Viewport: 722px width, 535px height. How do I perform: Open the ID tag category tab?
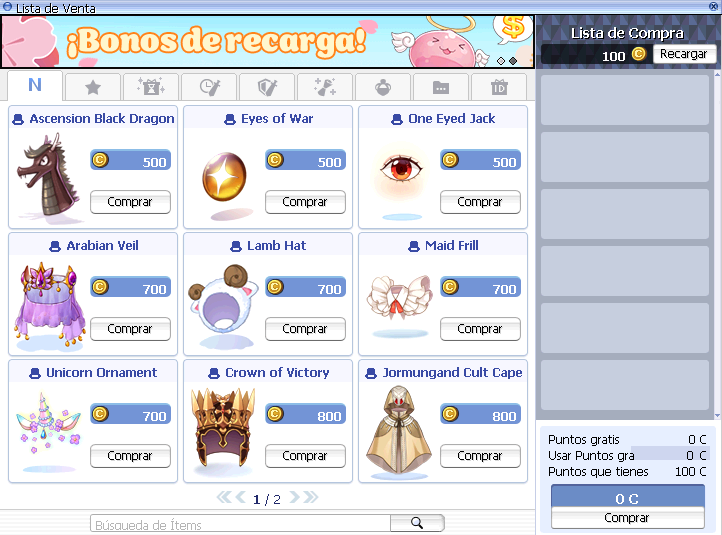tap(499, 87)
